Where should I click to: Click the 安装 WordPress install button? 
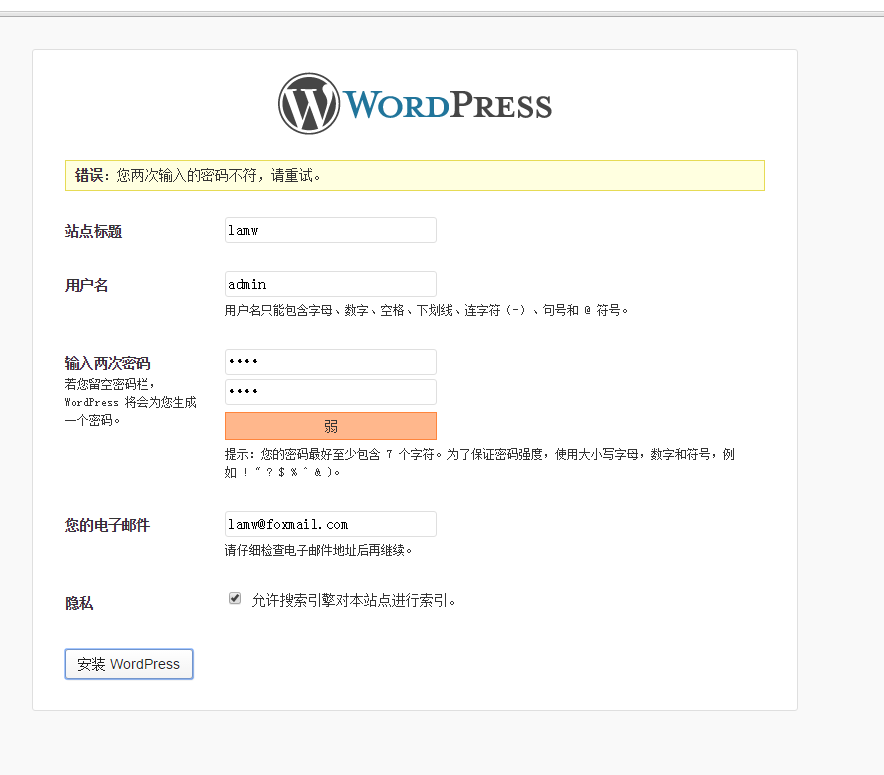(x=129, y=664)
